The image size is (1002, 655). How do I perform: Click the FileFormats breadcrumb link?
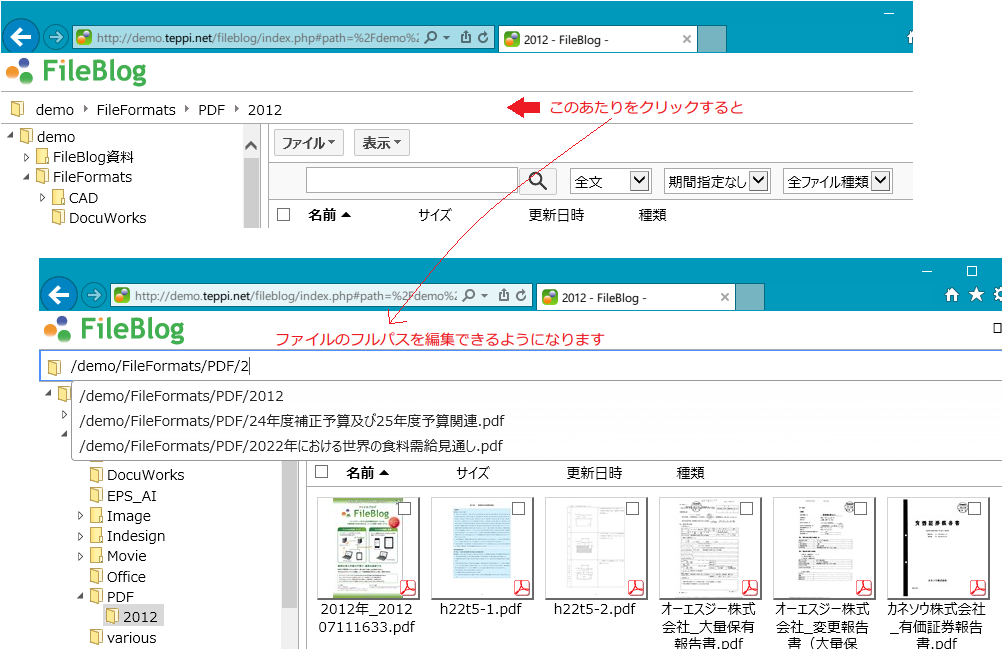click(136, 110)
